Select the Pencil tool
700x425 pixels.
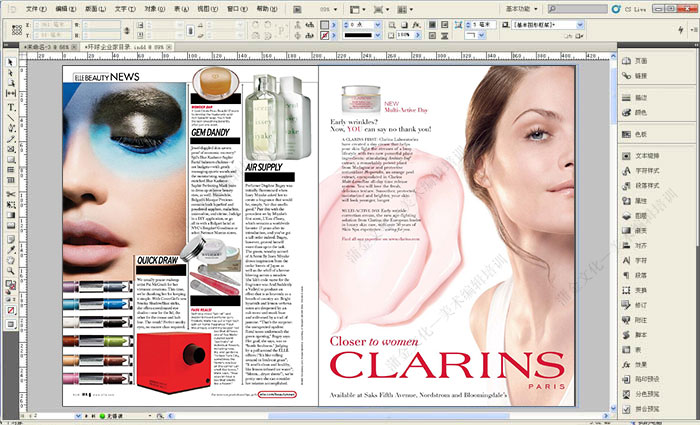[11, 139]
